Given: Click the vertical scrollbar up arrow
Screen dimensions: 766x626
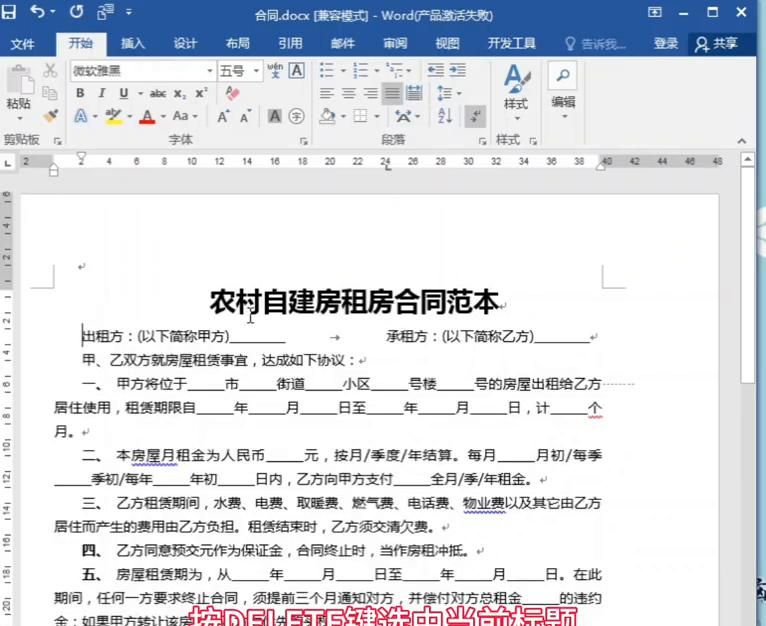Looking at the screenshot, I should tap(748, 159).
